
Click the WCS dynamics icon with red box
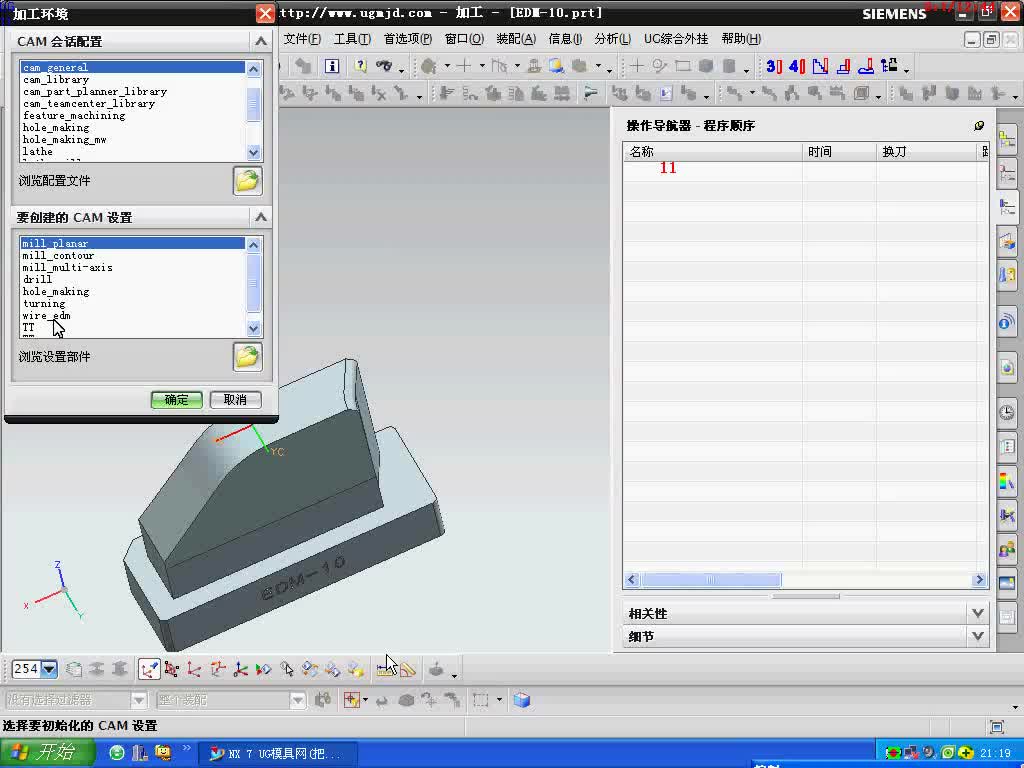pos(172,669)
